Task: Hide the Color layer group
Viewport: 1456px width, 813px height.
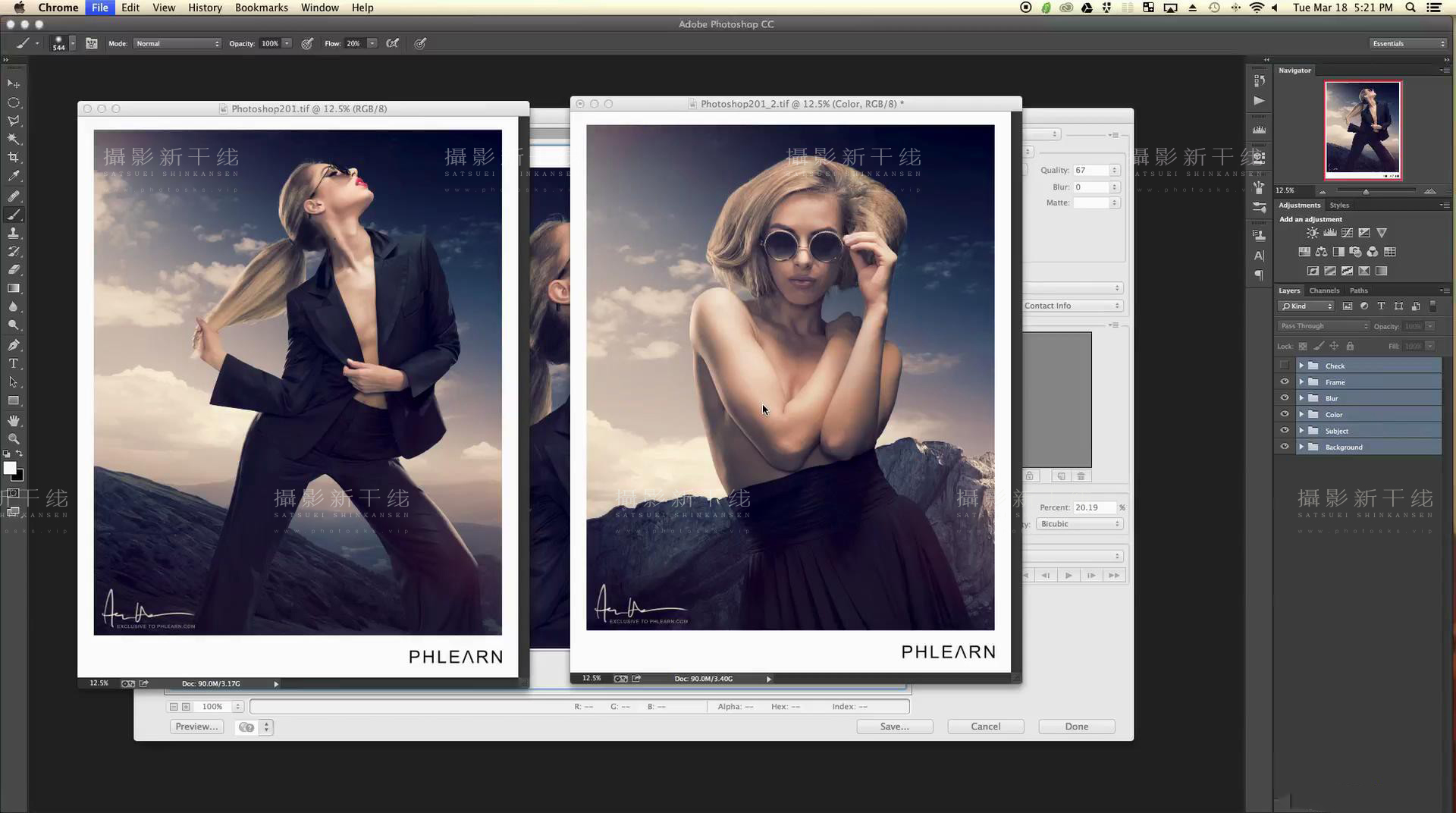Action: click(x=1285, y=415)
